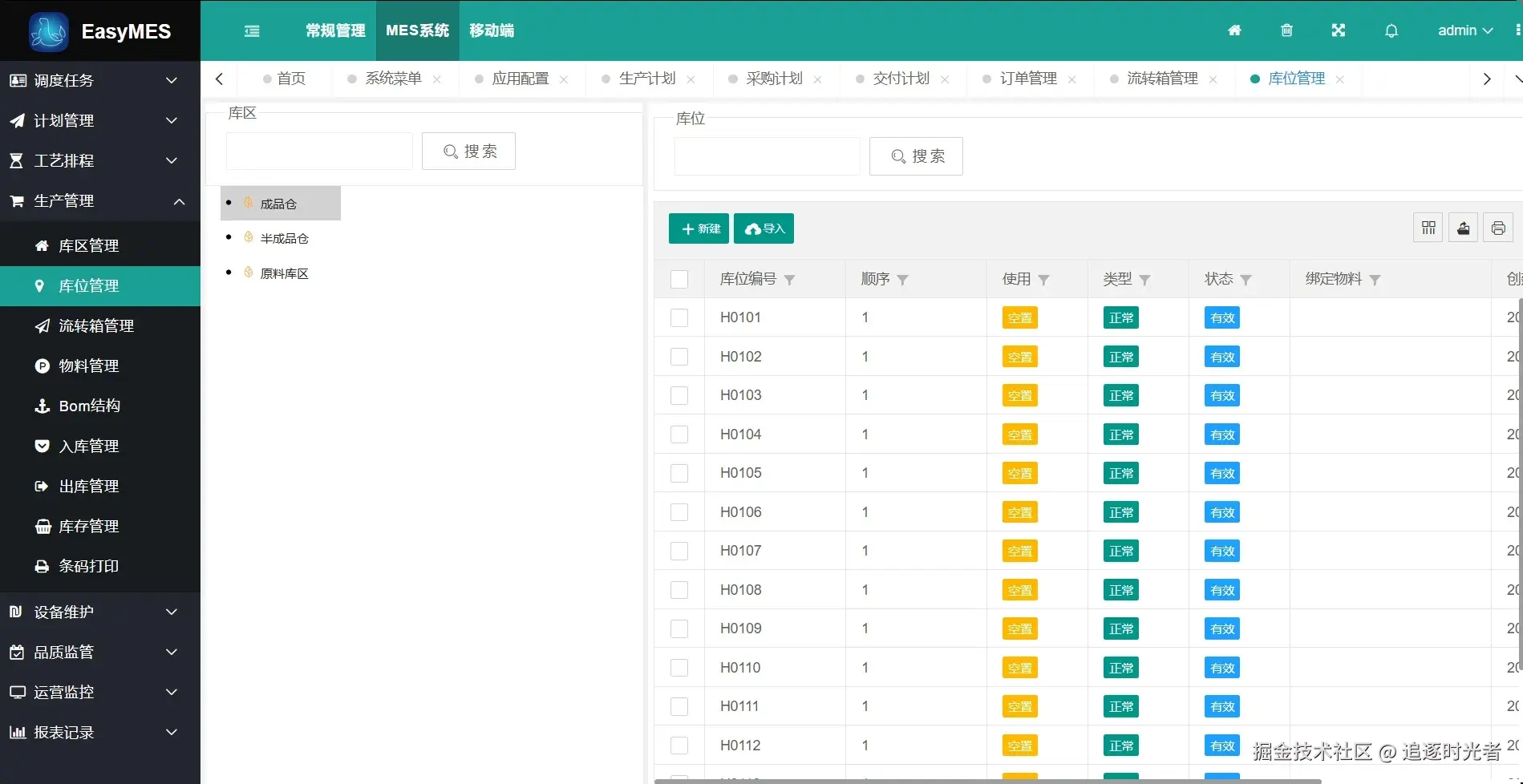1523x784 pixels.
Task: Filter by 使用 column funnel icon
Action: tap(1043, 280)
